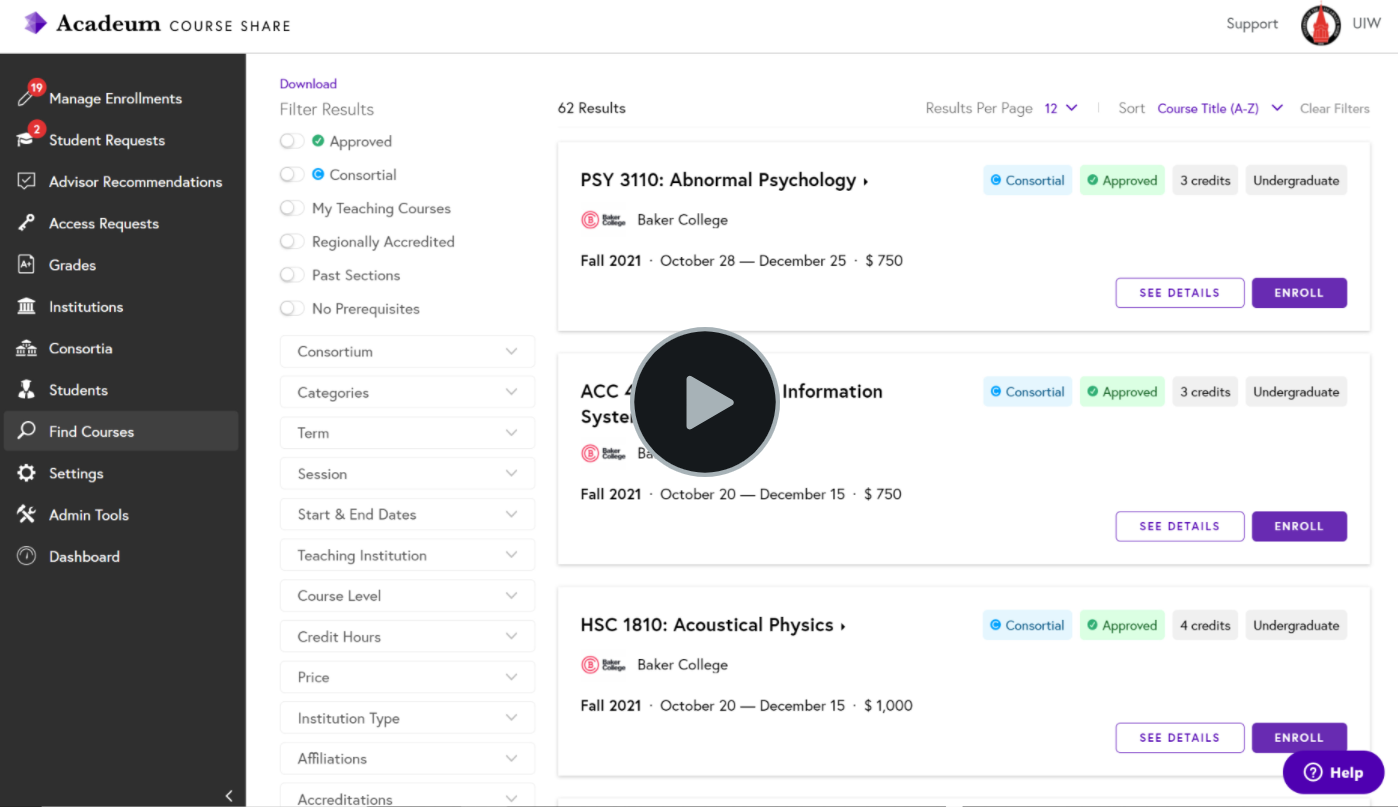This screenshot has height=807, width=1398.
Task: Select the Access Requests key icon
Action: (x=27, y=223)
